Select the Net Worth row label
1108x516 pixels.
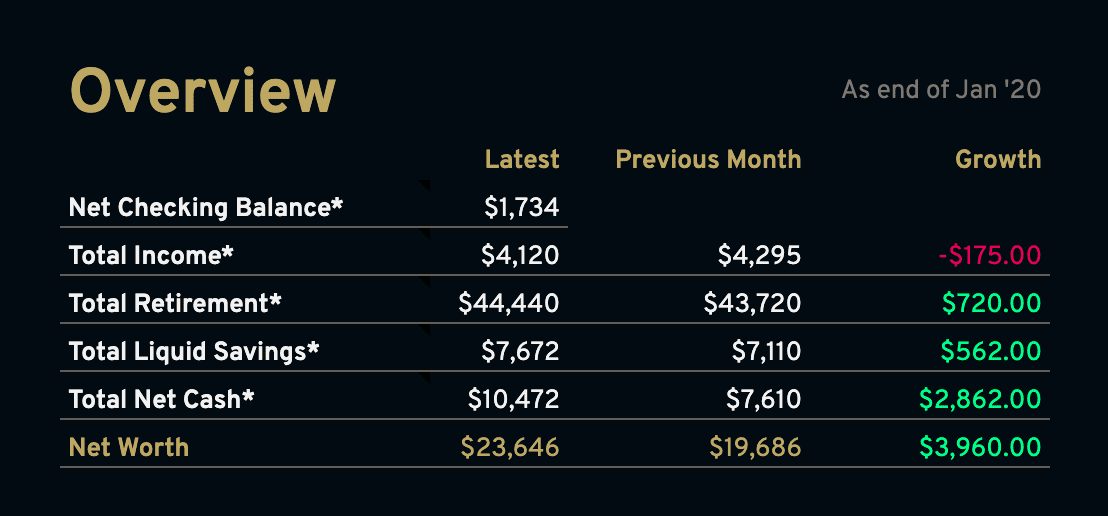(x=129, y=447)
